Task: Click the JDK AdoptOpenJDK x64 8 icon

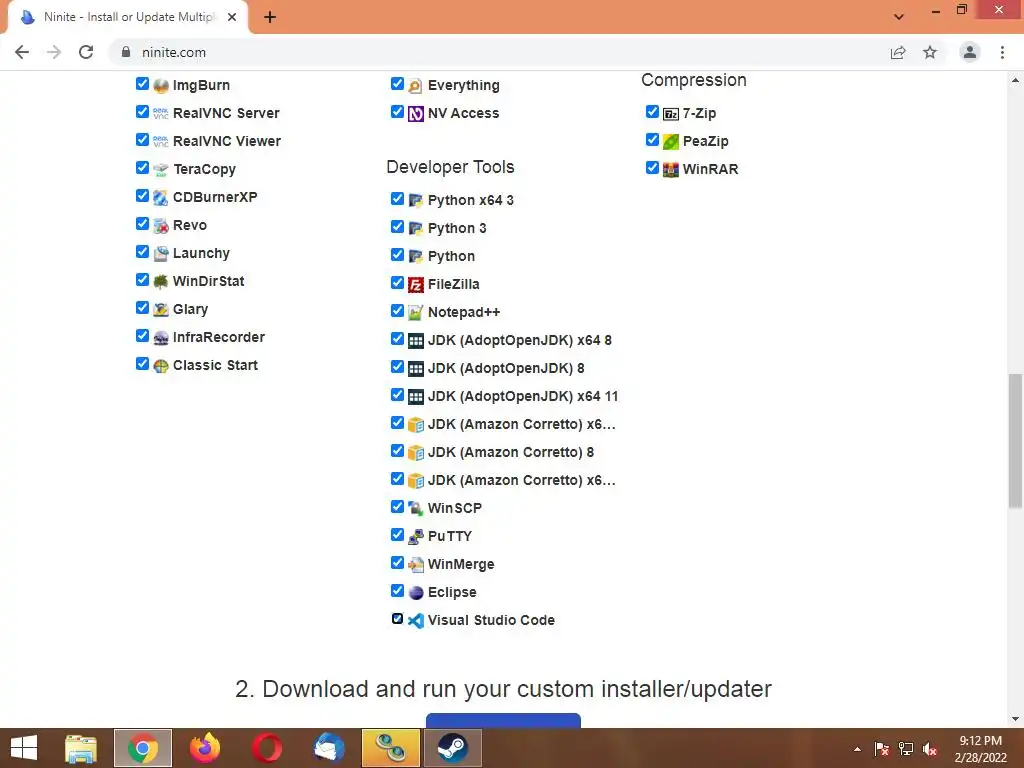Action: tap(415, 341)
